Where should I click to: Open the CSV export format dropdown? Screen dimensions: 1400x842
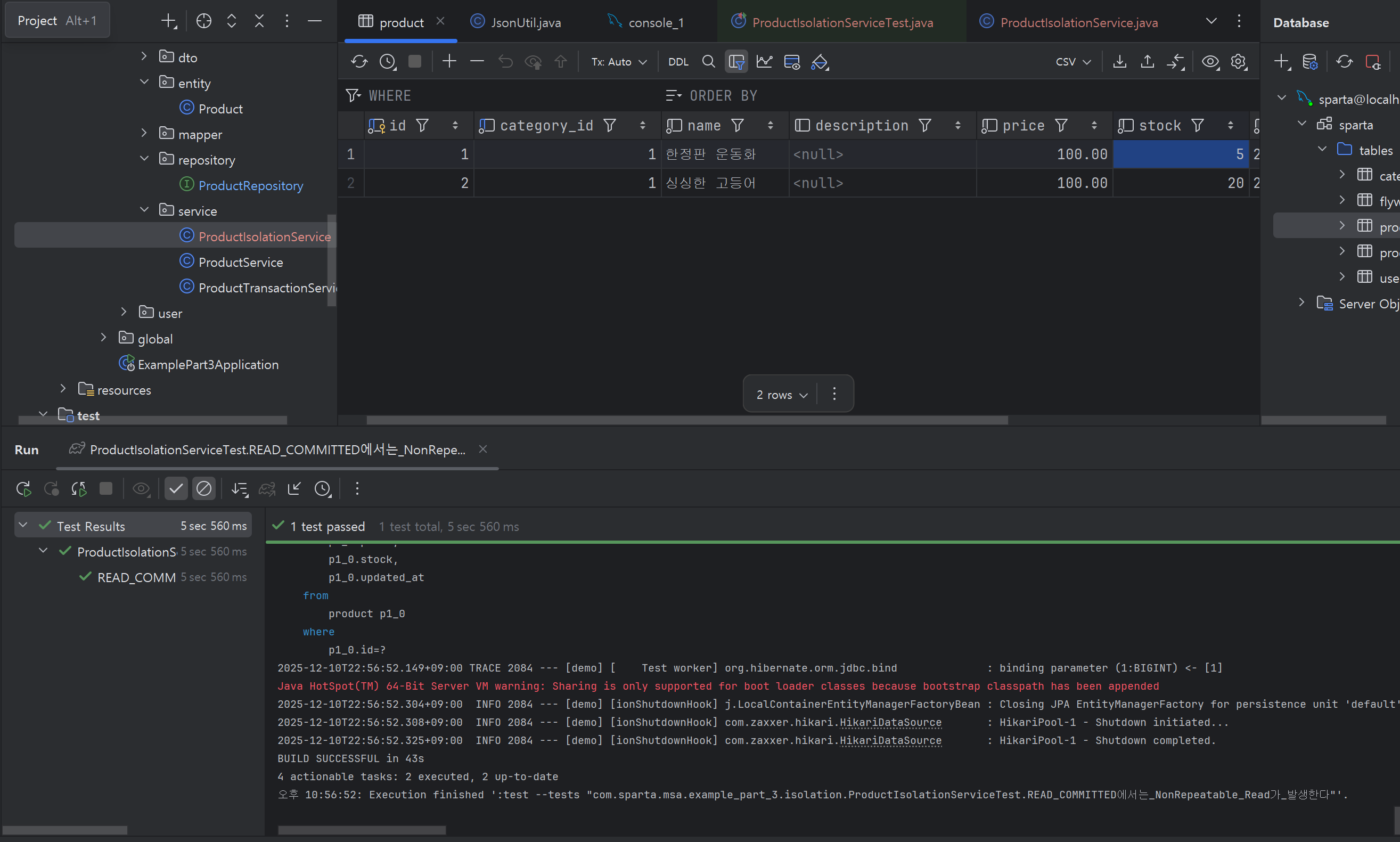click(1072, 61)
